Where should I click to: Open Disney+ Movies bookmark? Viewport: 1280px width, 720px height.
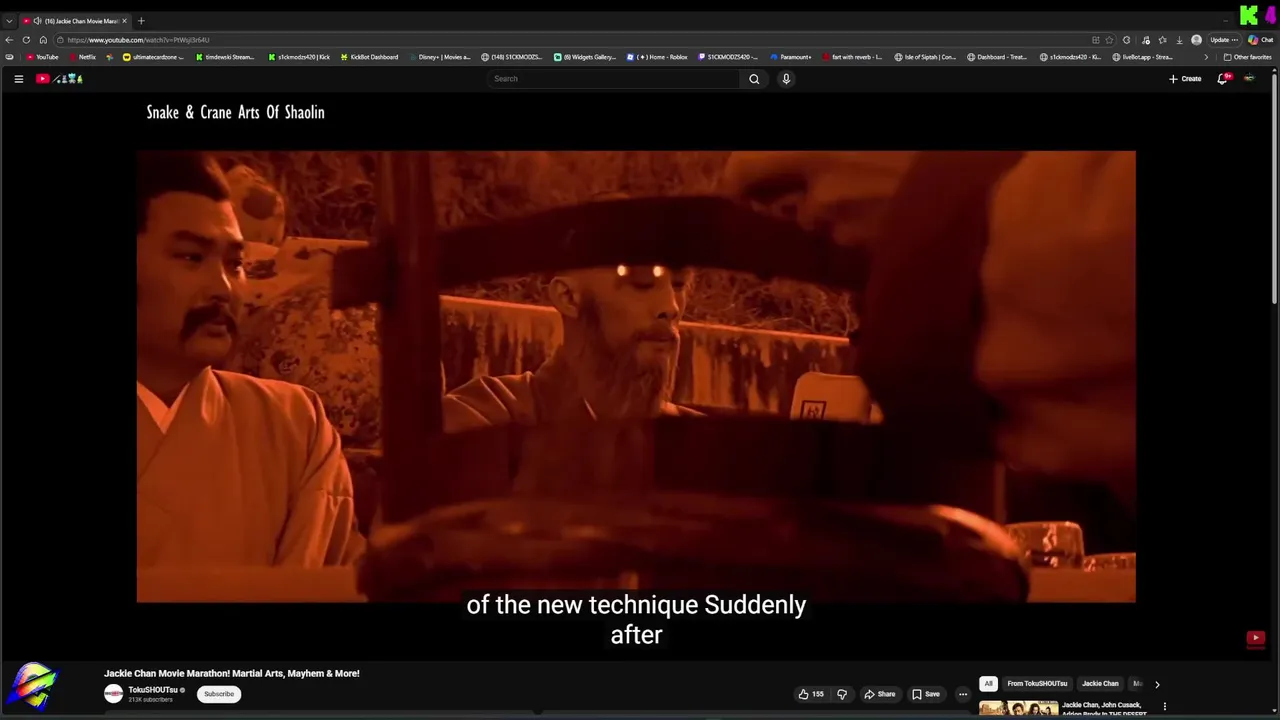[x=439, y=57]
